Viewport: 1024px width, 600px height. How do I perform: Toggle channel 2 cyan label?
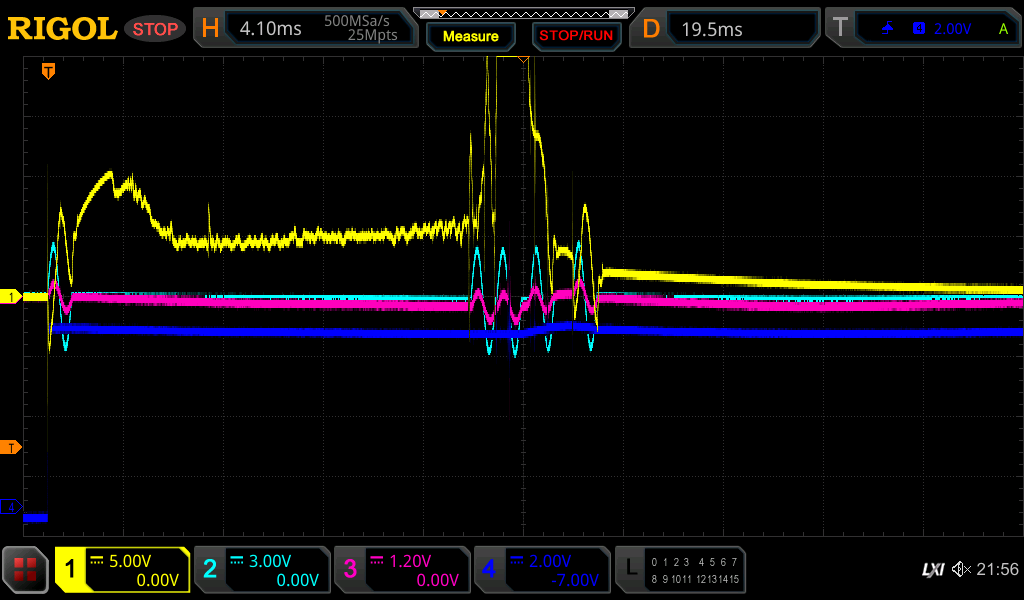pos(210,570)
